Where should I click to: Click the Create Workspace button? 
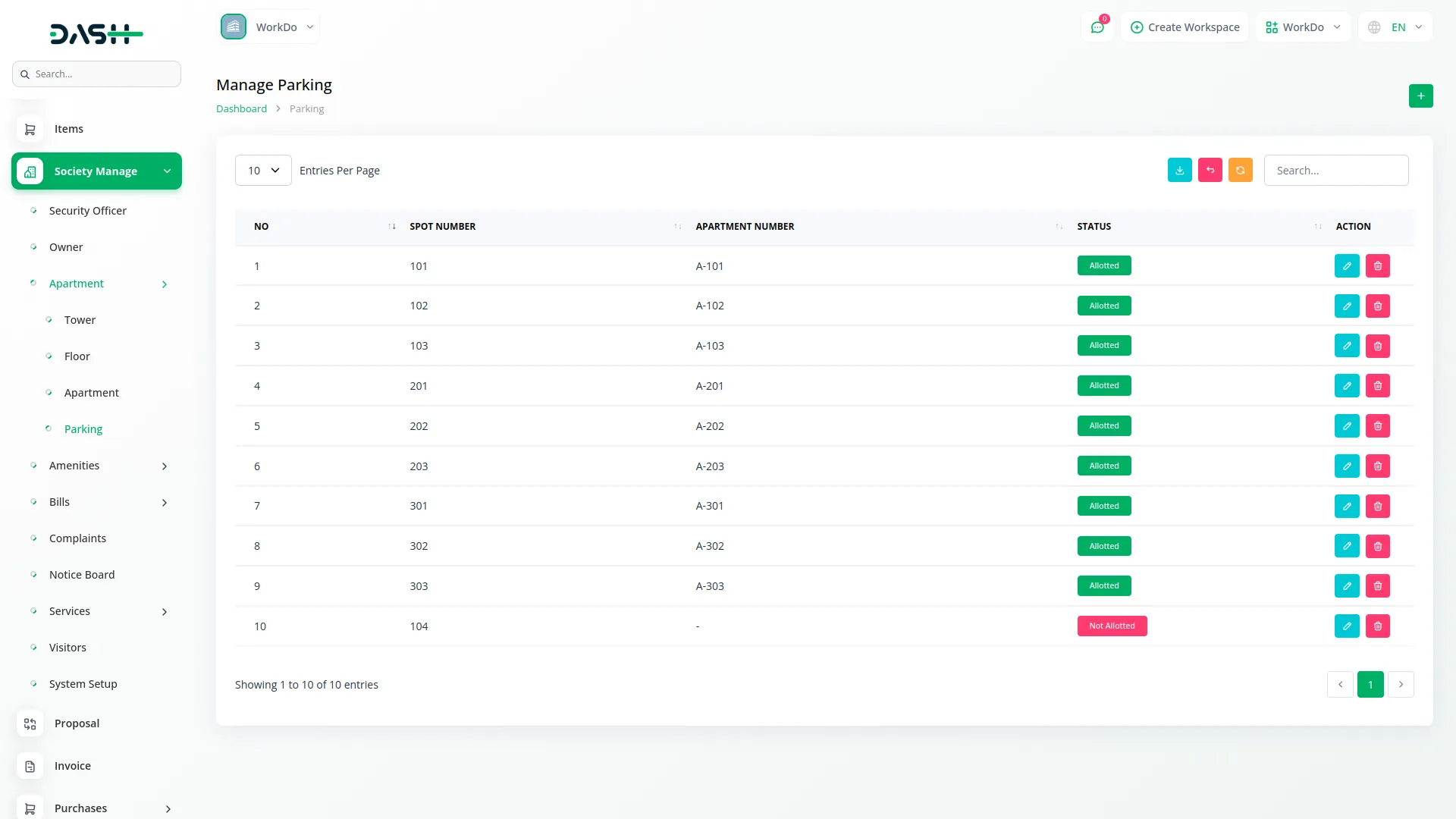click(x=1185, y=27)
